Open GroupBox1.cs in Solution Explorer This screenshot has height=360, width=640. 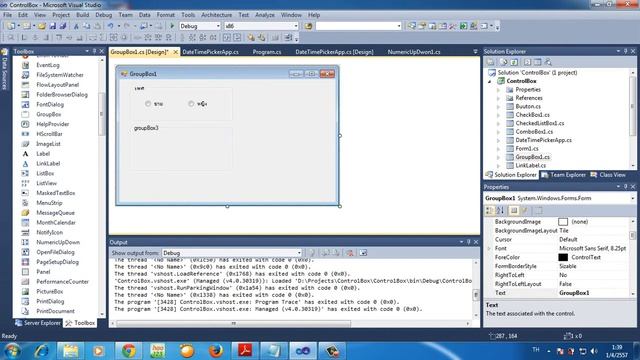532,157
